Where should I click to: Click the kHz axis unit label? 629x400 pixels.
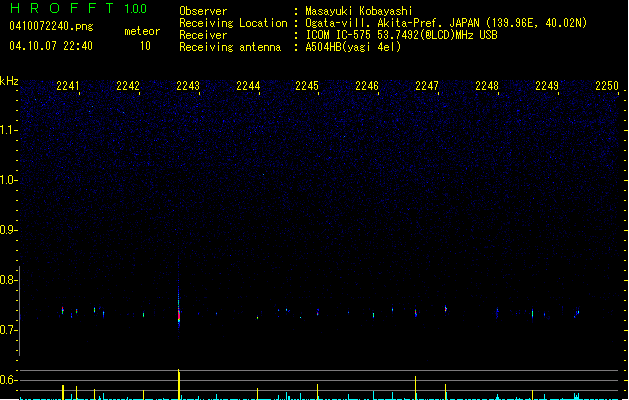(x=9, y=81)
